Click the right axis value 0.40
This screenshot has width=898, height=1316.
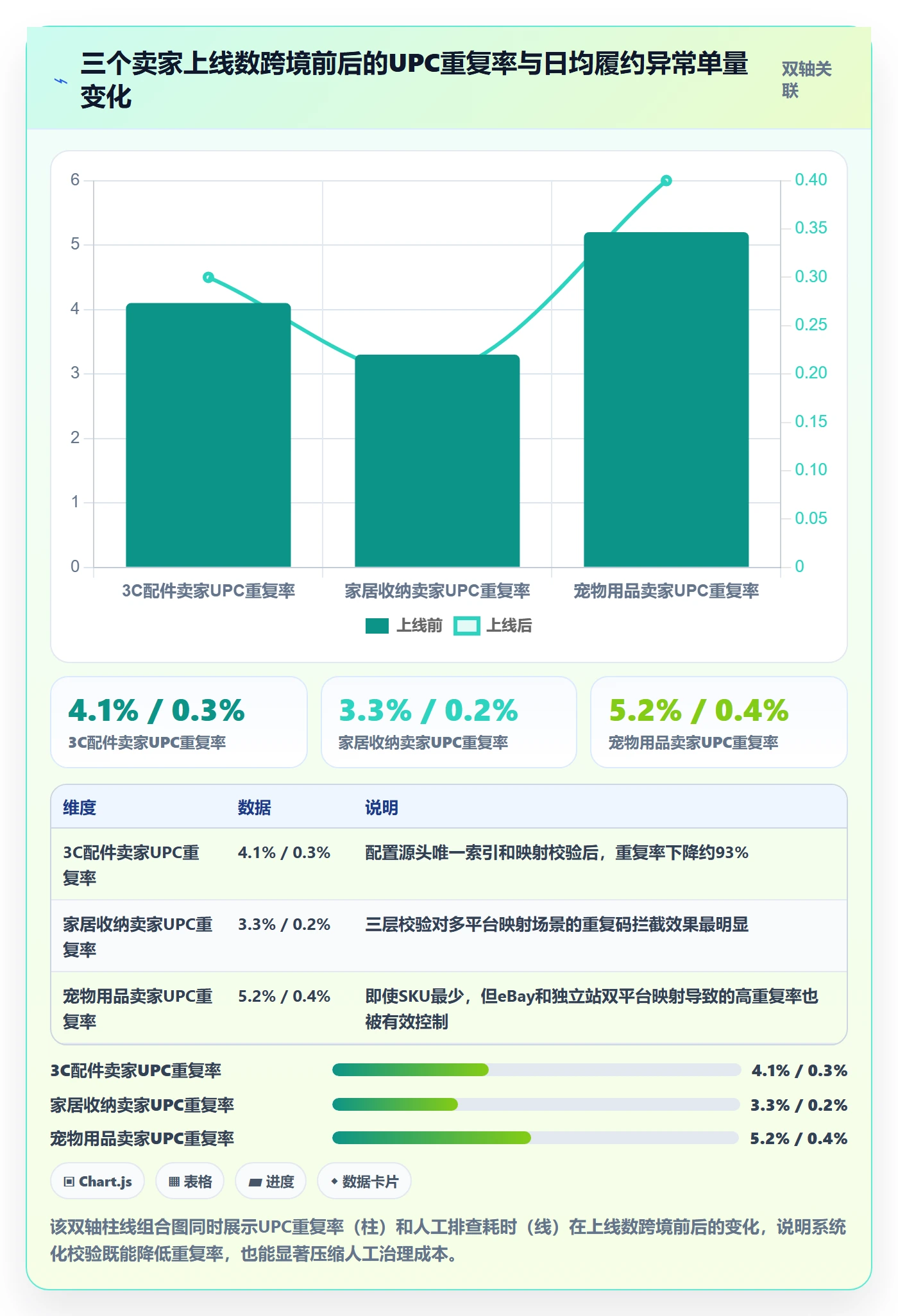tap(811, 180)
